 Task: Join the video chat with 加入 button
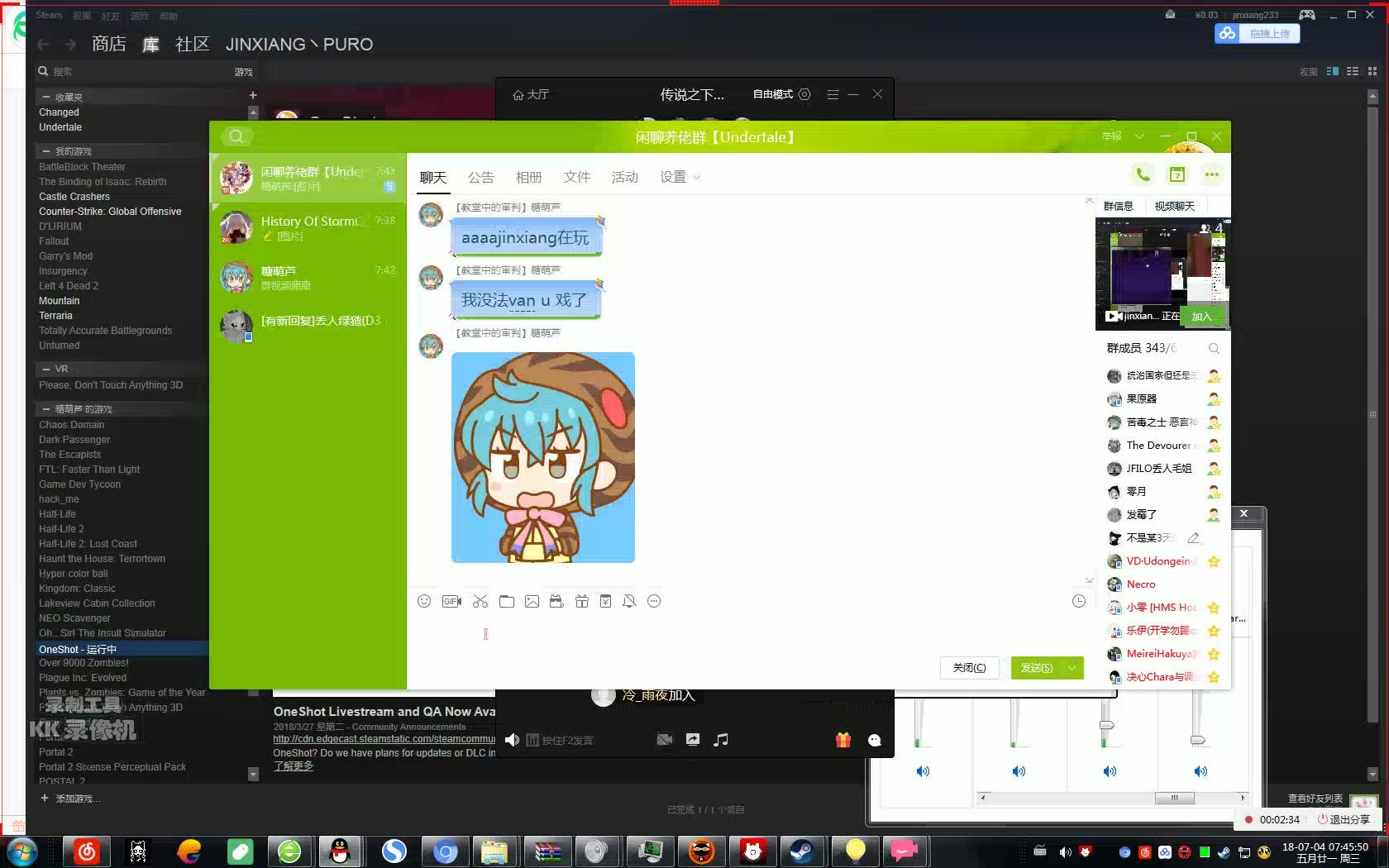[x=1201, y=317]
